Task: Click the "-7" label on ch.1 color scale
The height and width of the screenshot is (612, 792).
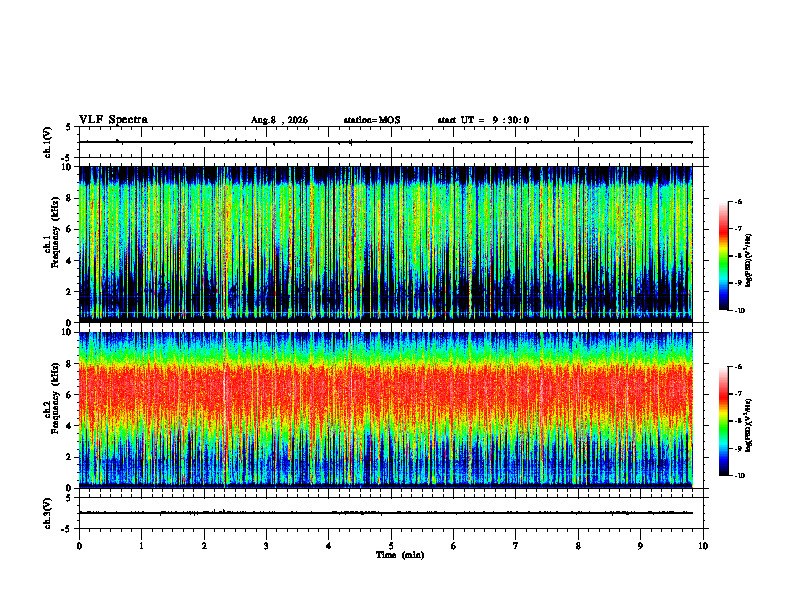Action: tap(738, 229)
